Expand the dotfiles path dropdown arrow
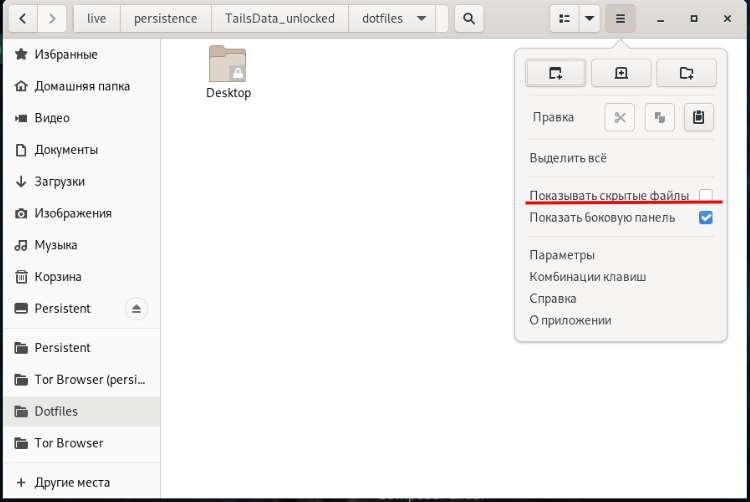The height and width of the screenshot is (502, 750). click(x=422, y=18)
